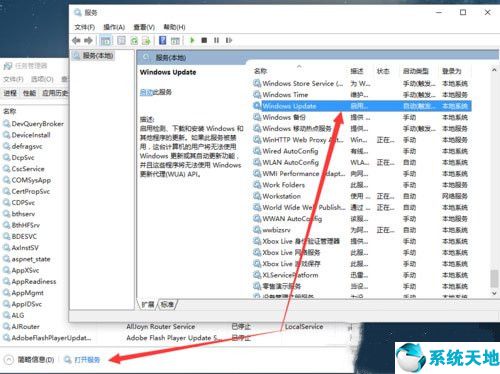Select the Windows Update service row
This screenshot has width=500, height=374.
coord(362,106)
